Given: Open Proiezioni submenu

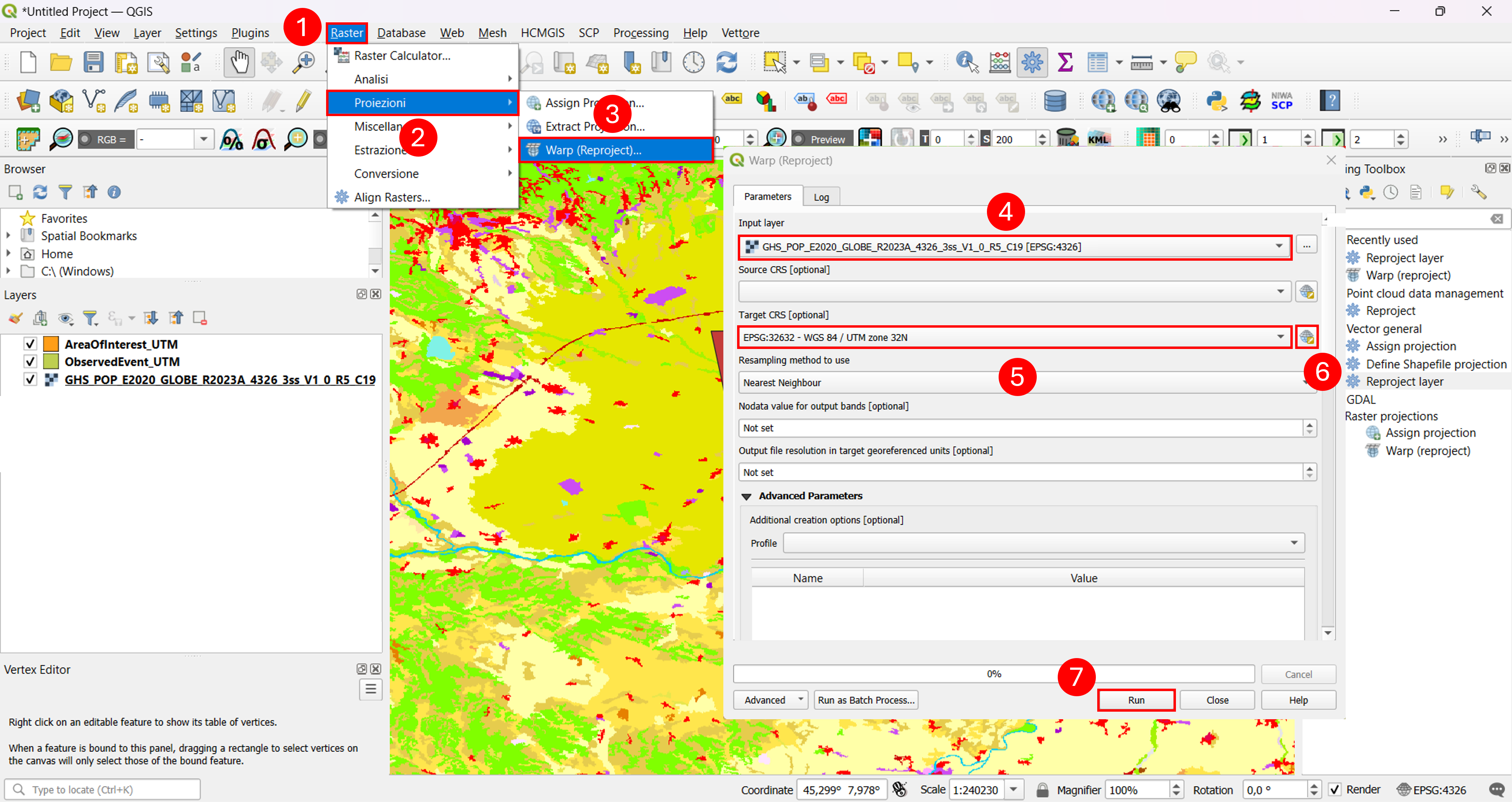Looking at the screenshot, I should [422, 103].
